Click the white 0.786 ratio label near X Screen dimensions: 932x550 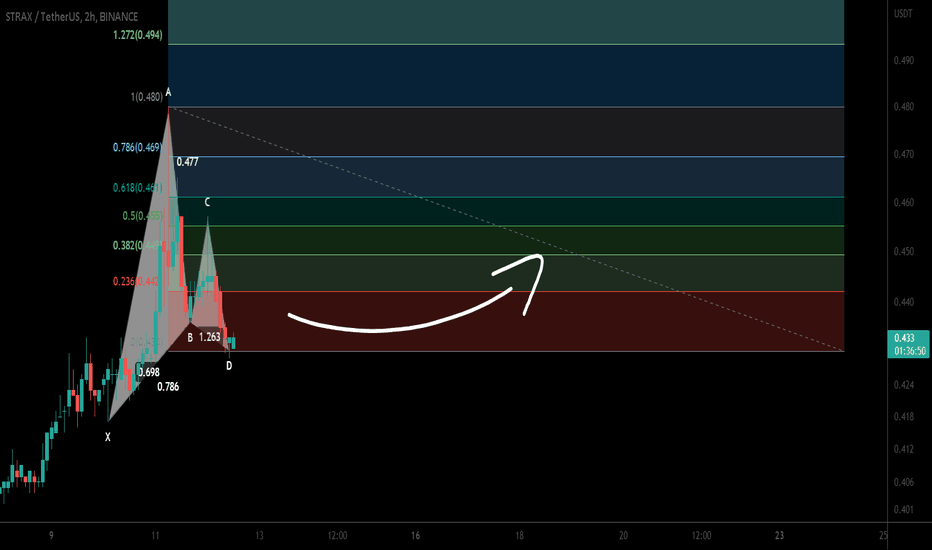coord(168,387)
